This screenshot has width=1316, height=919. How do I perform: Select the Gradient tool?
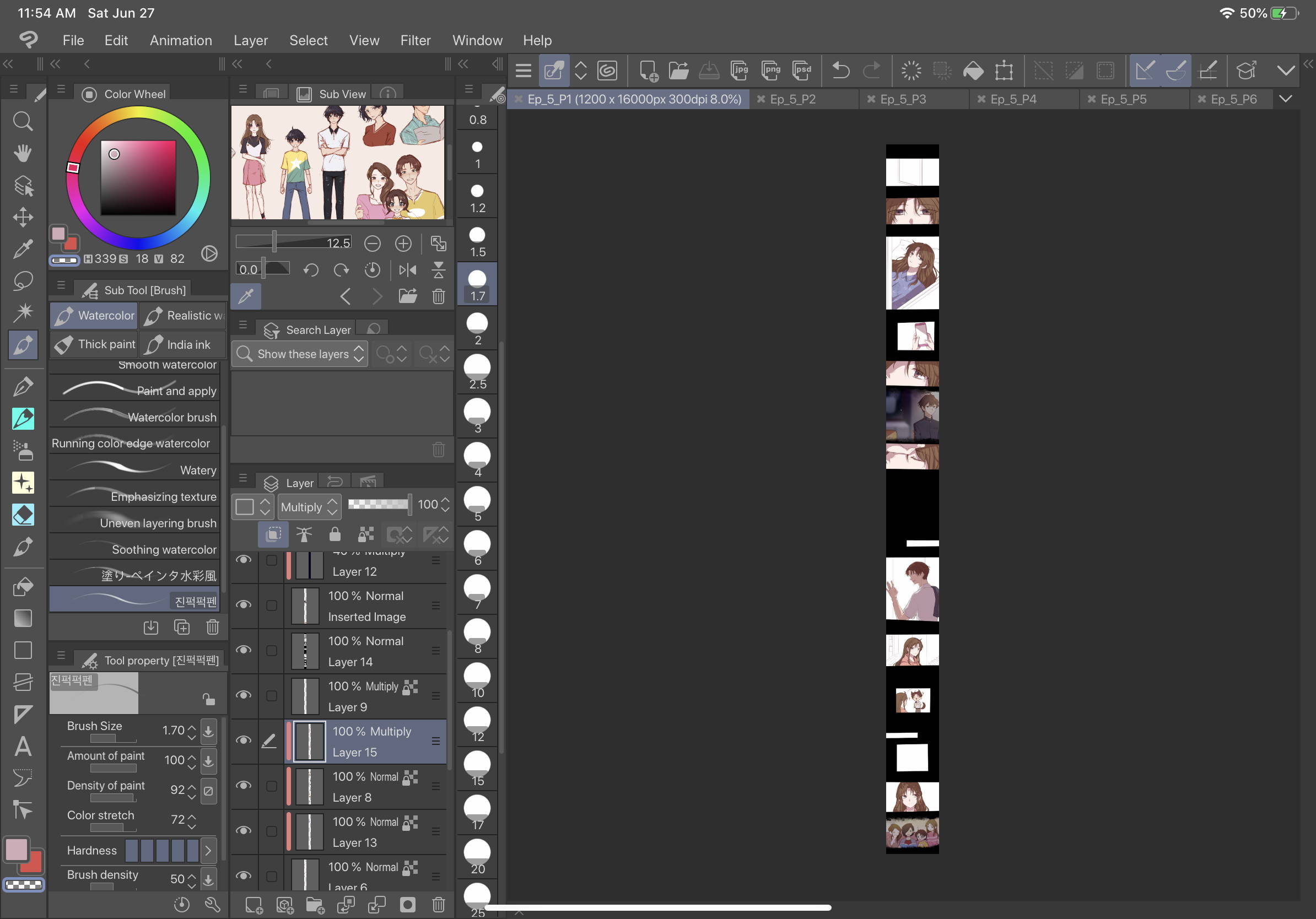pos(23,618)
